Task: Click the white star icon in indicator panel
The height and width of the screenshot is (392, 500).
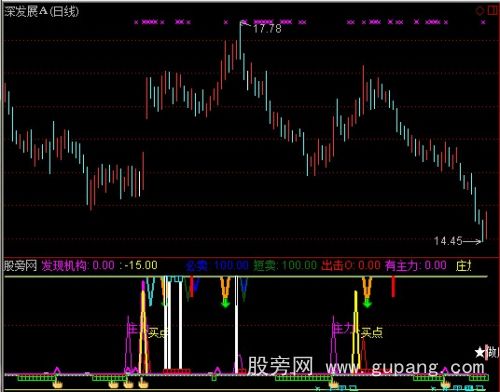Action: pyautogui.click(x=480, y=352)
